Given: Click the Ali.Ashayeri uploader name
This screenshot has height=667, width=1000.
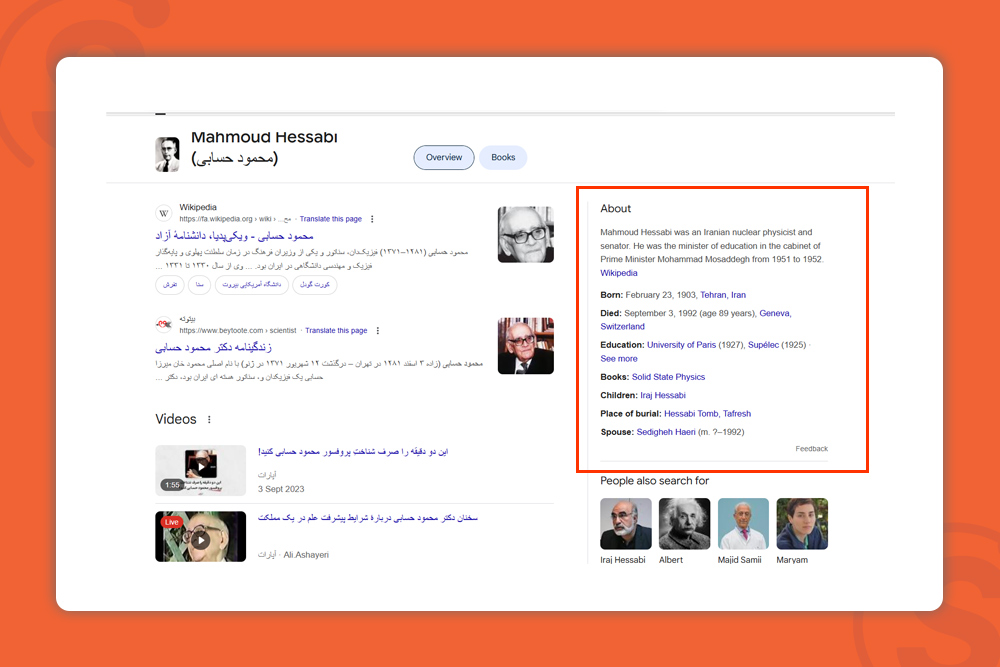Looking at the screenshot, I should tap(306, 555).
